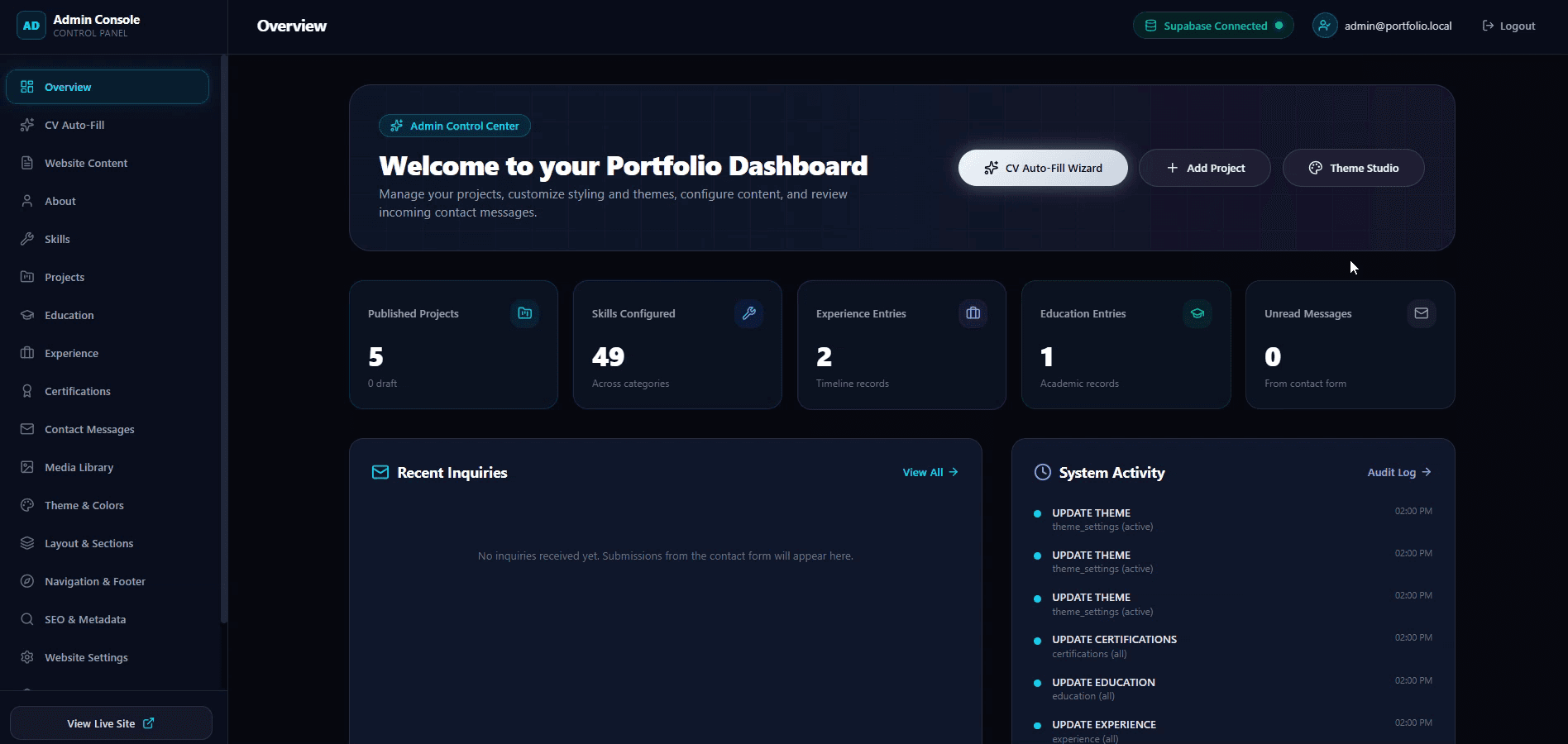Screen dimensions: 1568x744
Task: Click the AD logo badge
Action: (x=31, y=26)
